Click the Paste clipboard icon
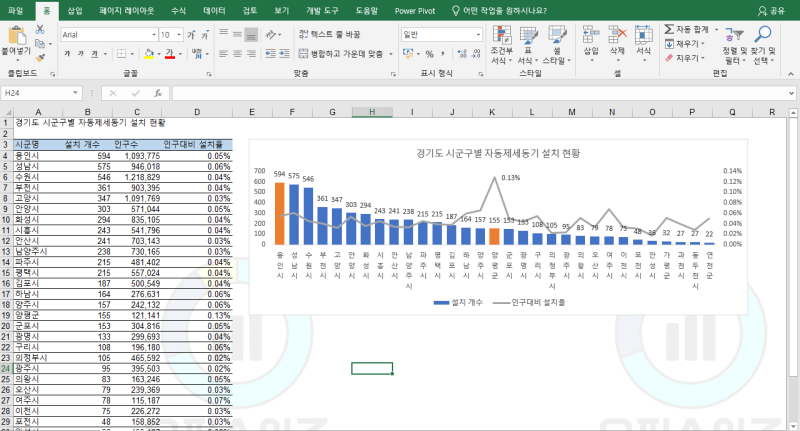 16,36
